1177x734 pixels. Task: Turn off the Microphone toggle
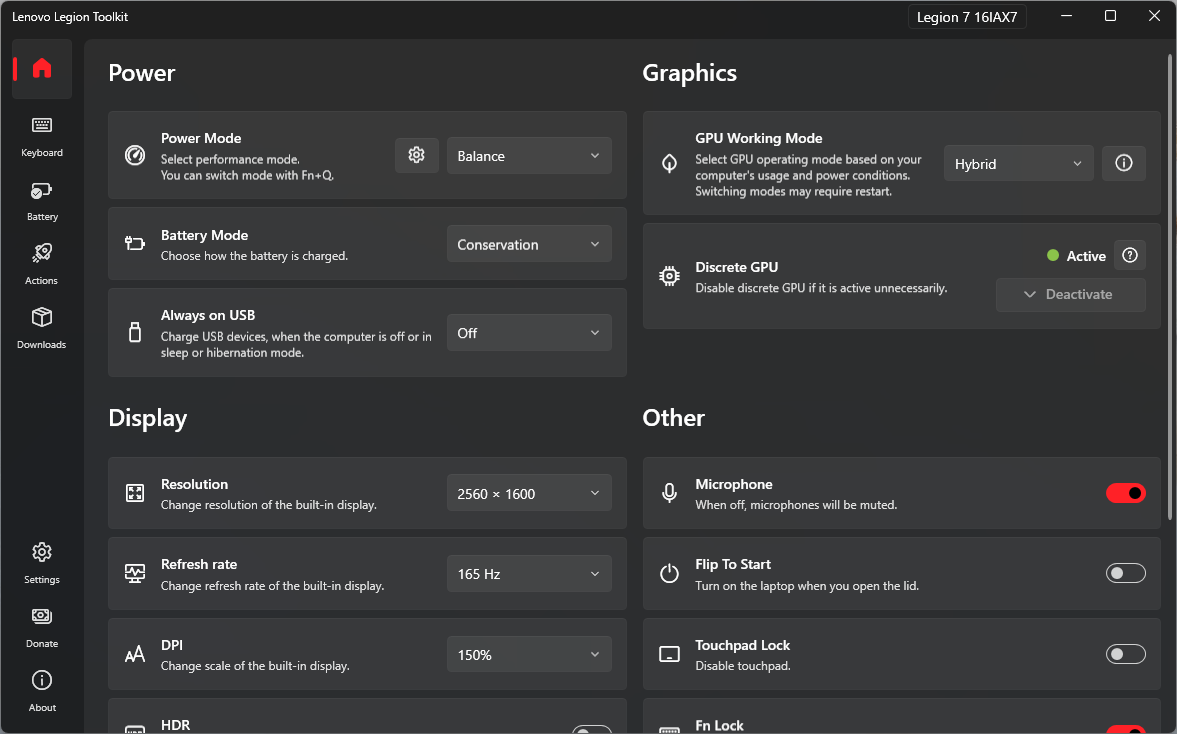point(1125,493)
